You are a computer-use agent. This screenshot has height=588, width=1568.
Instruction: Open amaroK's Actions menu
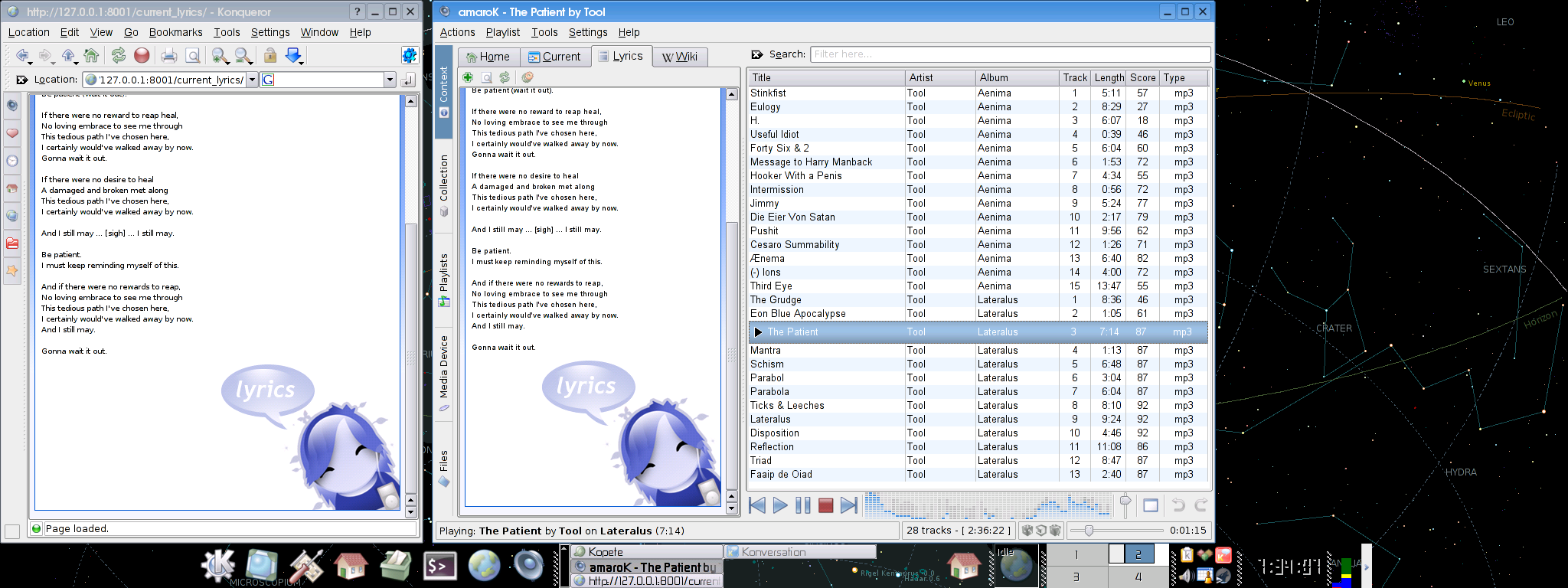click(x=457, y=32)
